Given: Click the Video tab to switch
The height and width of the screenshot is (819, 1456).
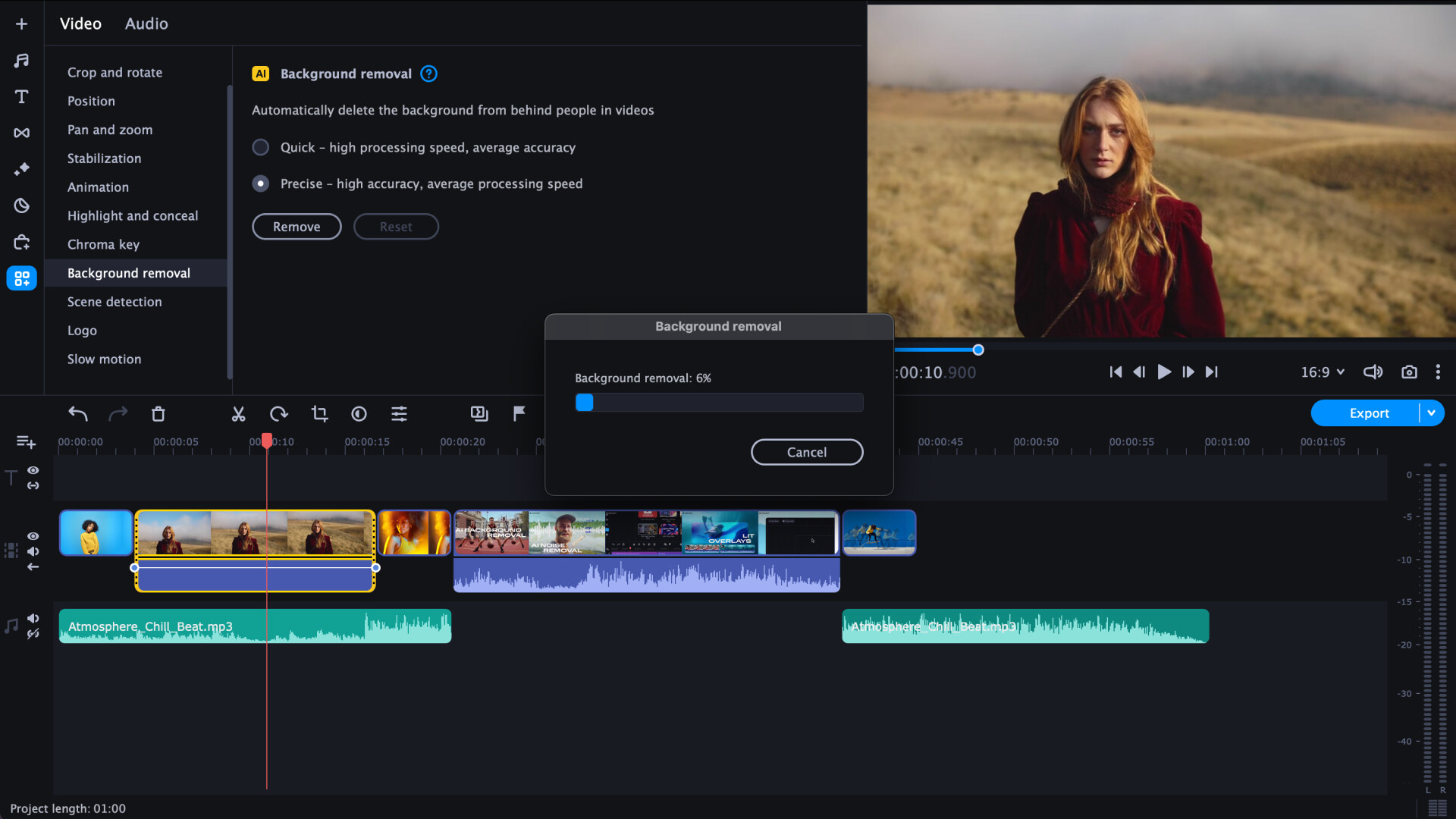Looking at the screenshot, I should tap(77, 23).
